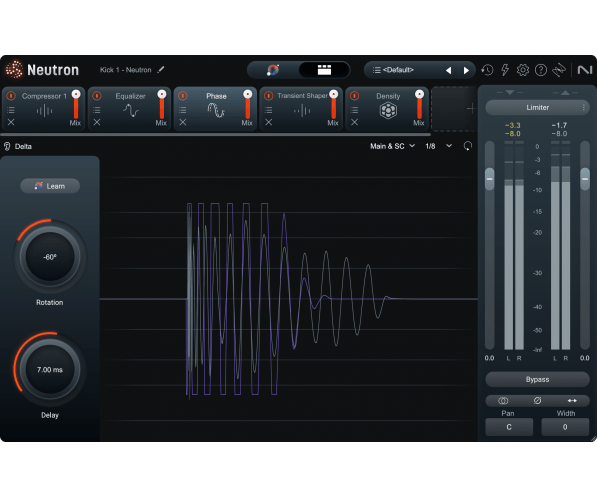Click the Bypass button

538,379
